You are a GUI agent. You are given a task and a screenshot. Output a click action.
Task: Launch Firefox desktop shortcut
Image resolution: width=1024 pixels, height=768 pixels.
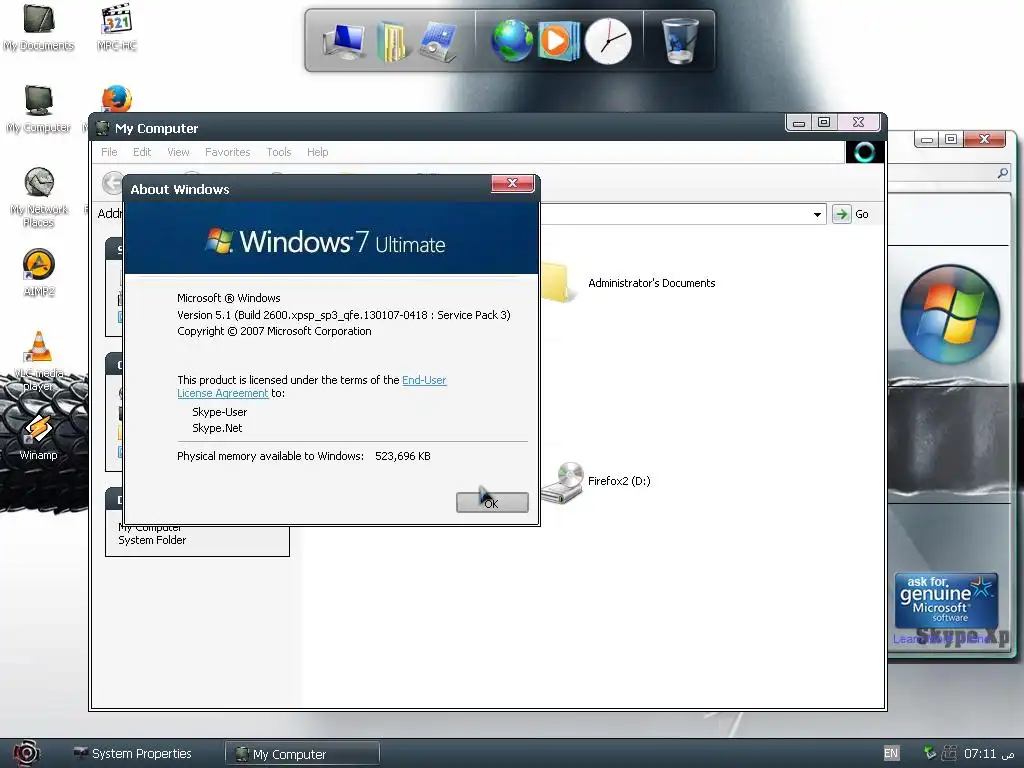(117, 99)
